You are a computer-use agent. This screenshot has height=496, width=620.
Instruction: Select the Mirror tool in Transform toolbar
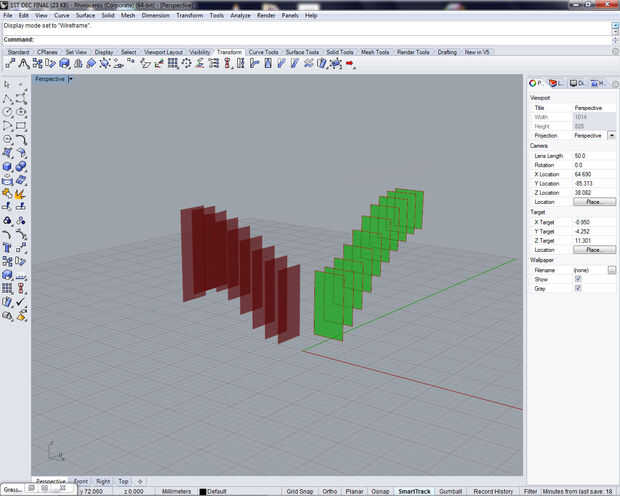point(78,63)
